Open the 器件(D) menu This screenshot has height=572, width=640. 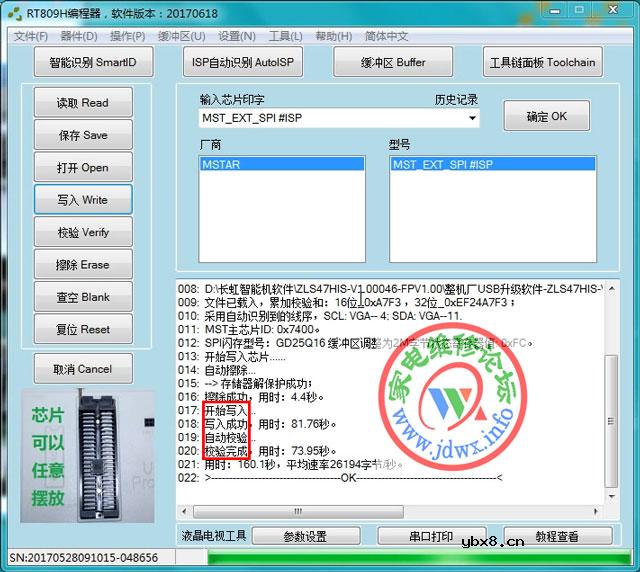click(79, 36)
